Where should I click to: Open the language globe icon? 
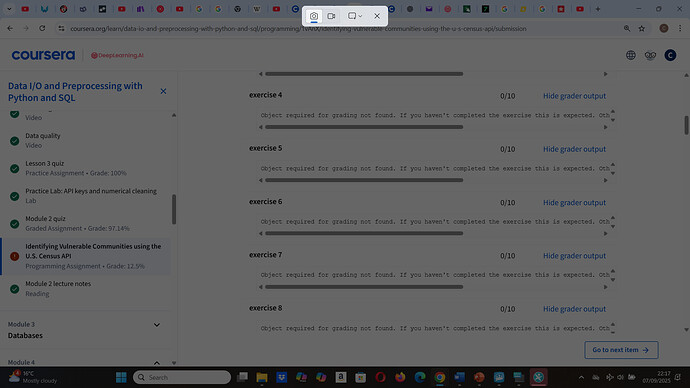(631, 55)
